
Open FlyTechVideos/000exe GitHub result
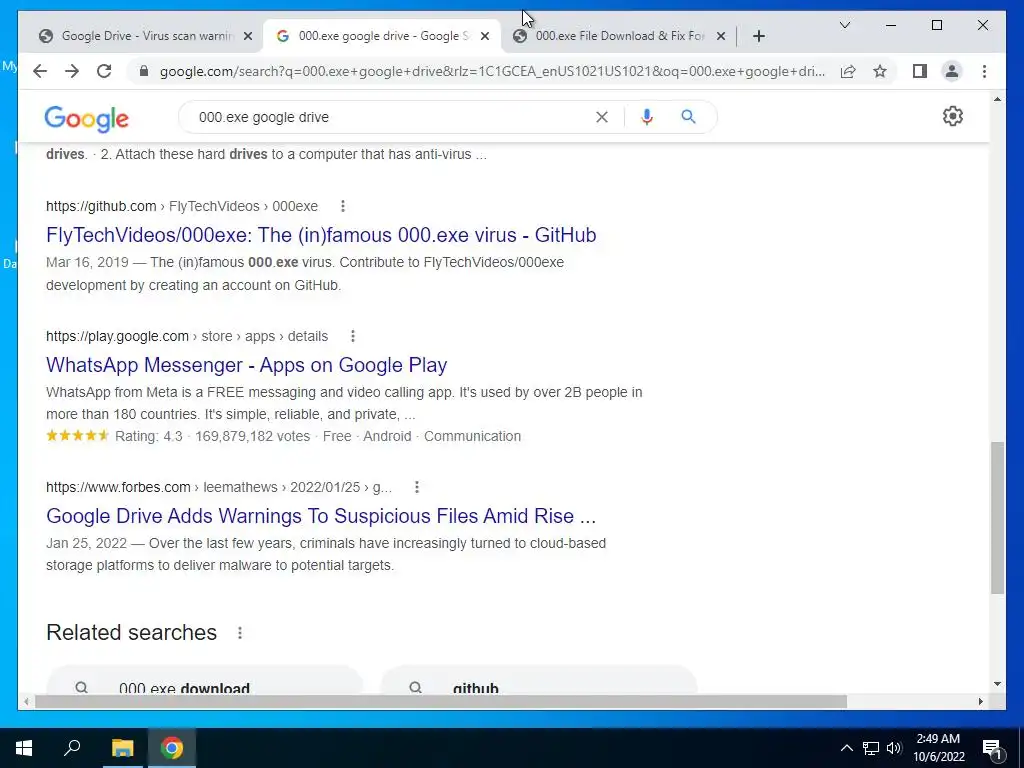tap(321, 235)
